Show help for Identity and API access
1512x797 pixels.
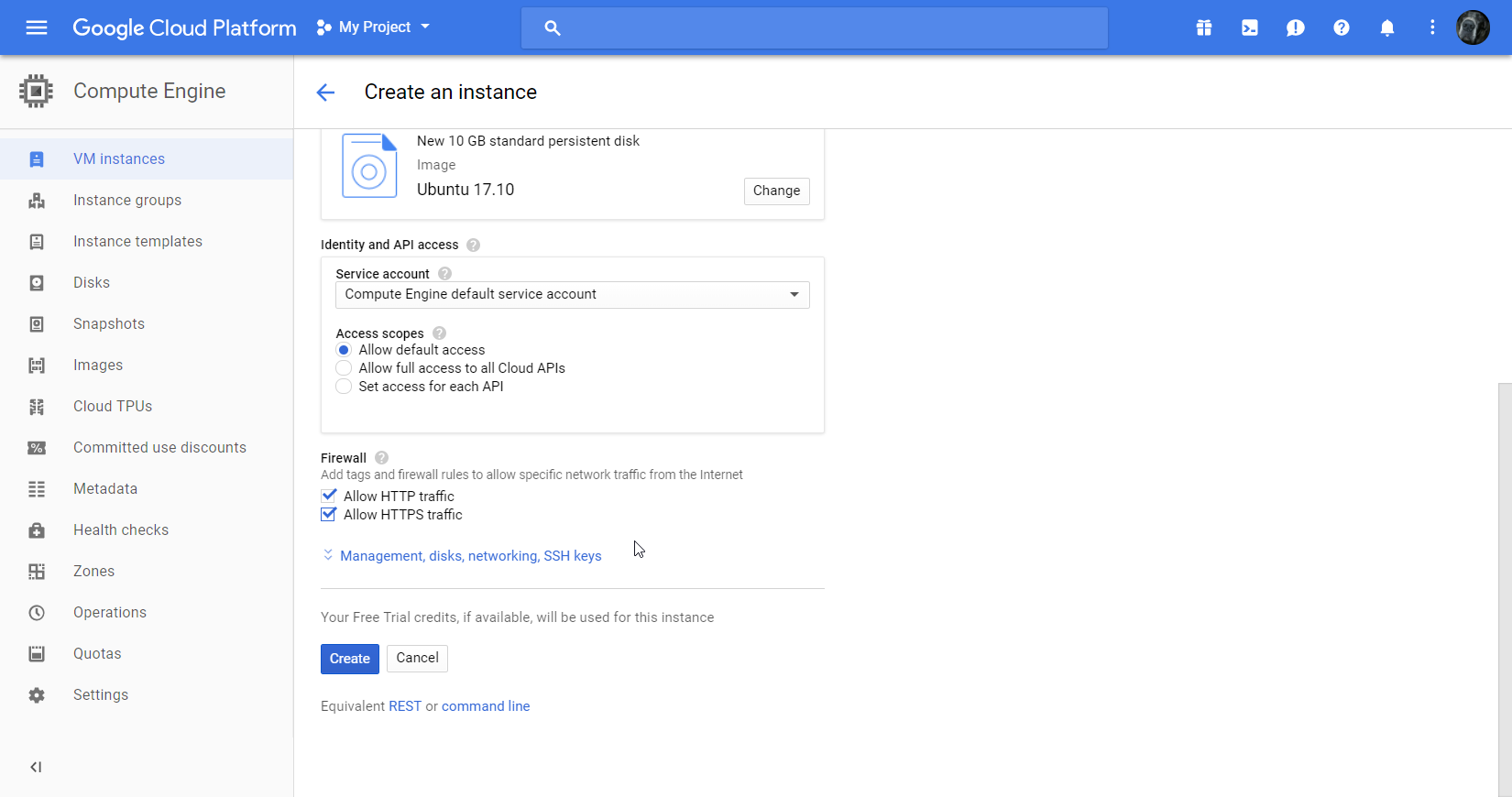pyautogui.click(x=473, y=245)
